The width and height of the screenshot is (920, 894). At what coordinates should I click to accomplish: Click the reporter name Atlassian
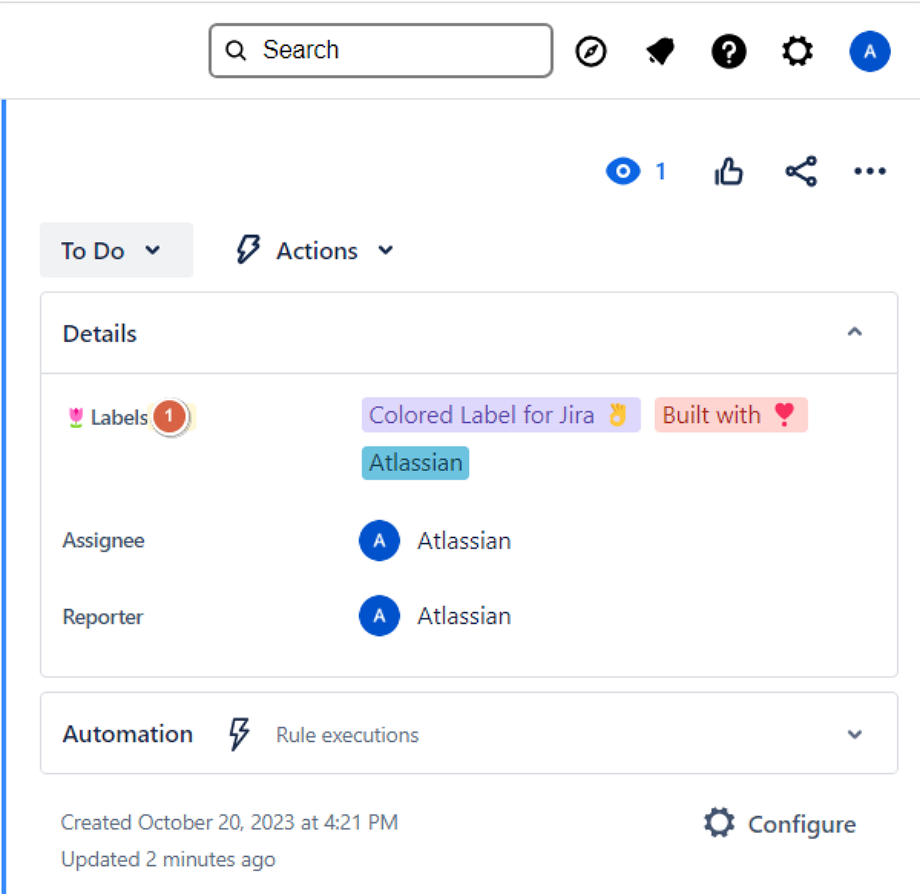tap(464, 616)
